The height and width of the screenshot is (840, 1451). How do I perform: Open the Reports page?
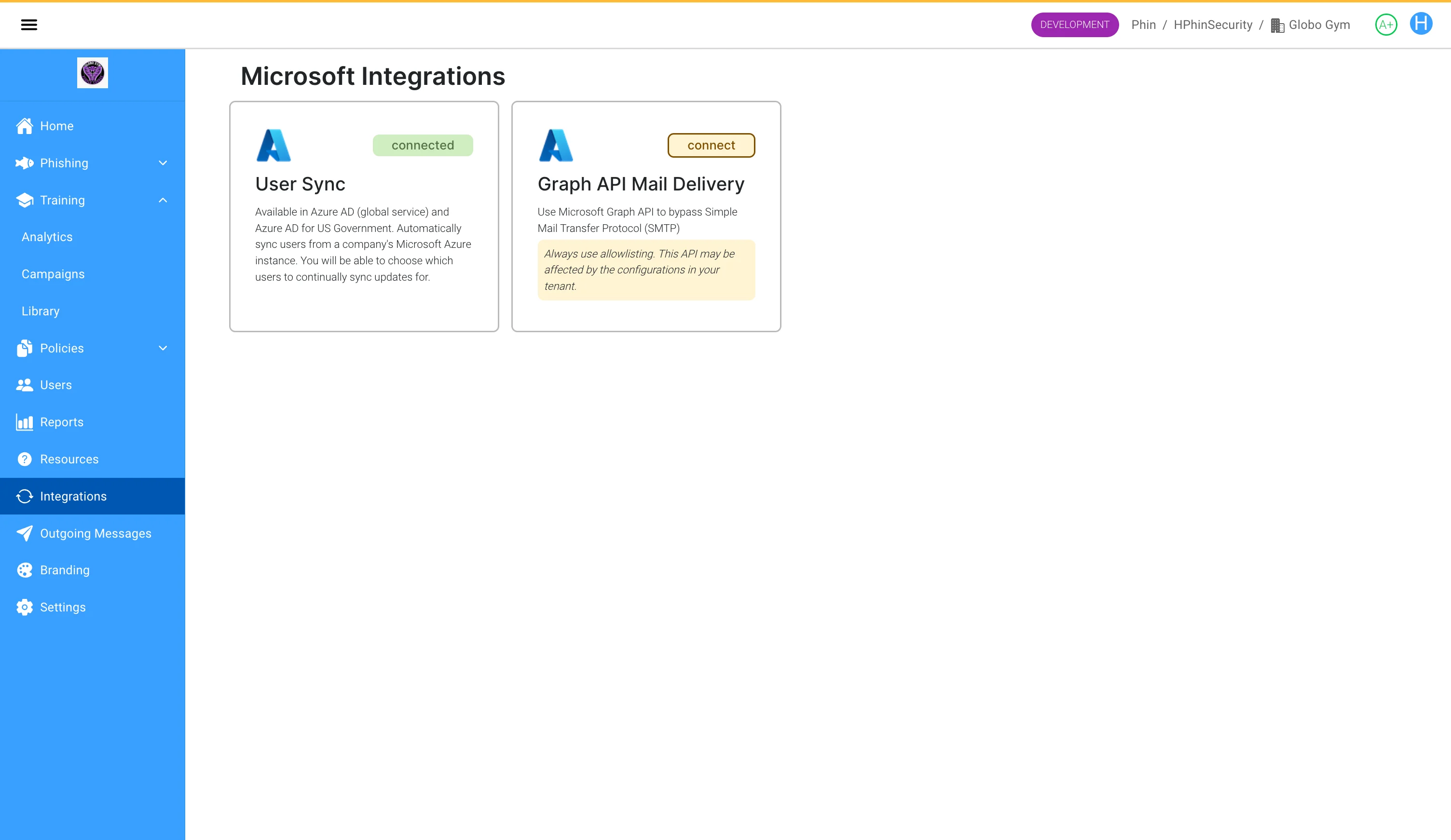93,422
